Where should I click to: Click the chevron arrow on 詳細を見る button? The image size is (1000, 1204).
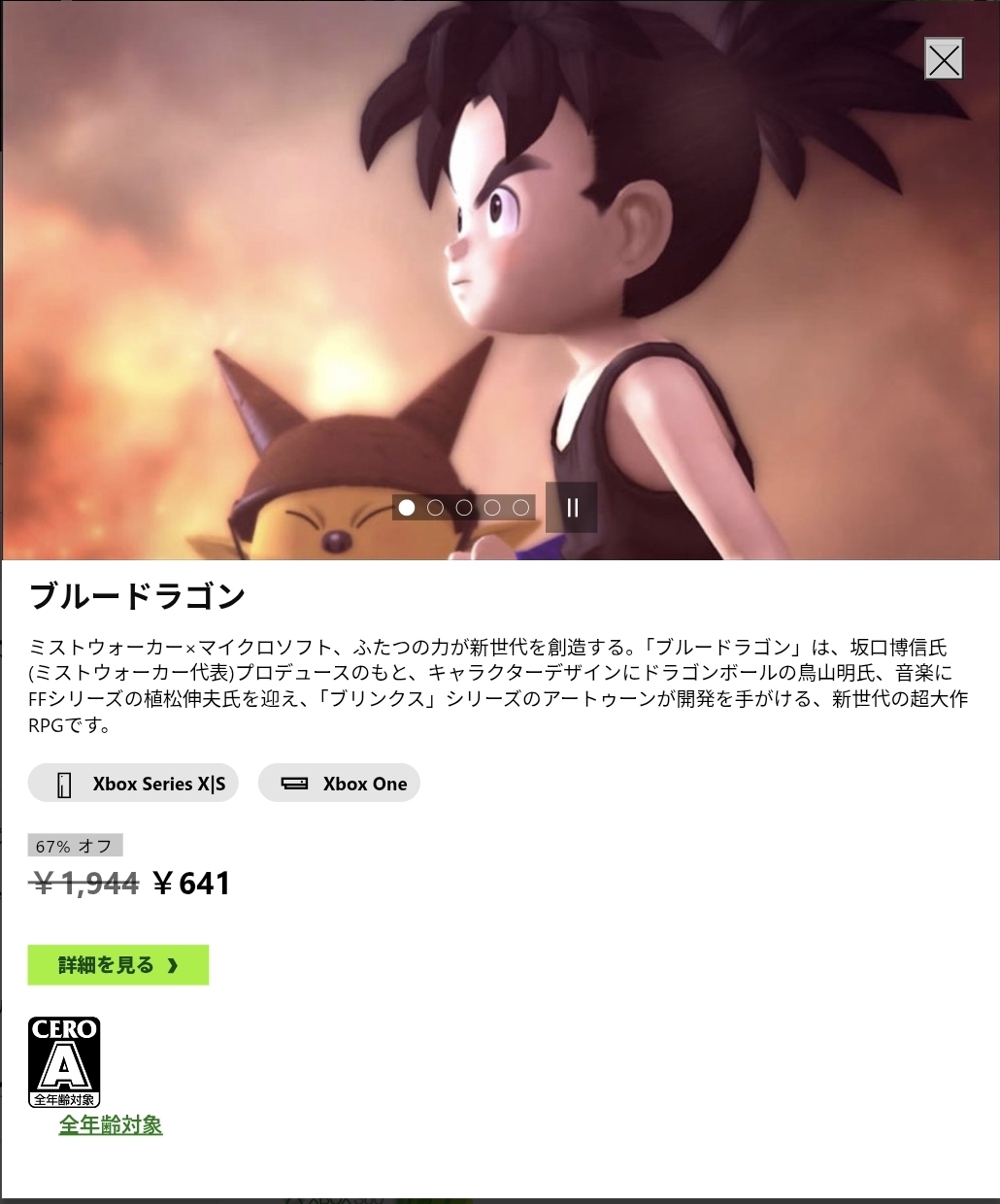click(x=173, y=965)
